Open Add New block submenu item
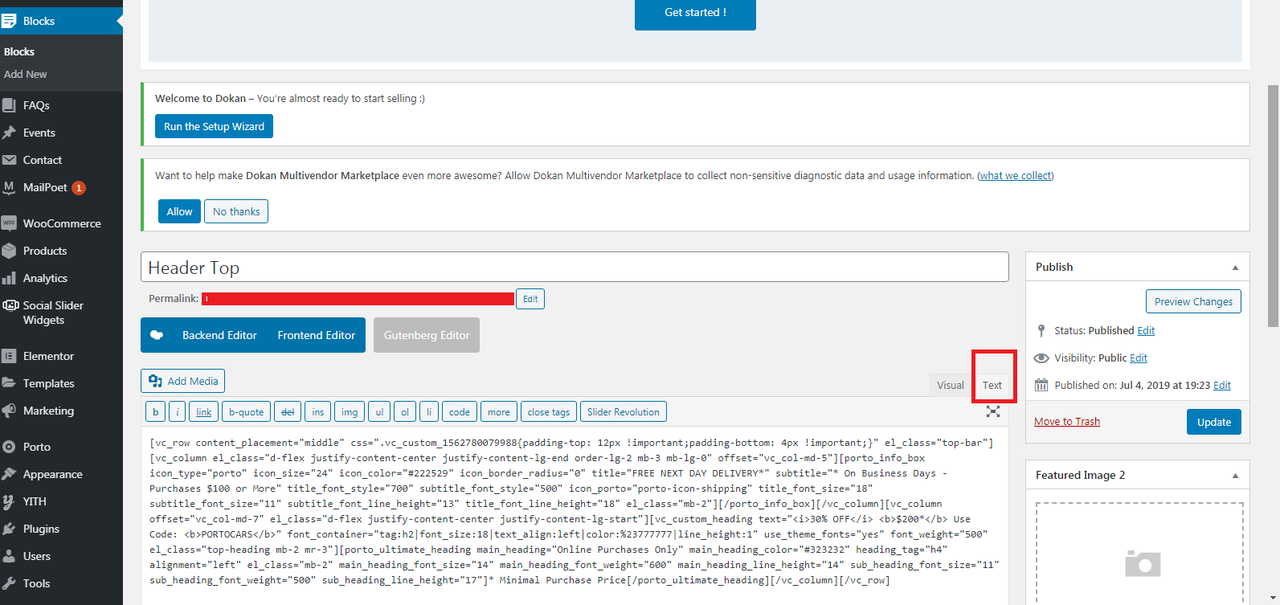 coord(25,74)
